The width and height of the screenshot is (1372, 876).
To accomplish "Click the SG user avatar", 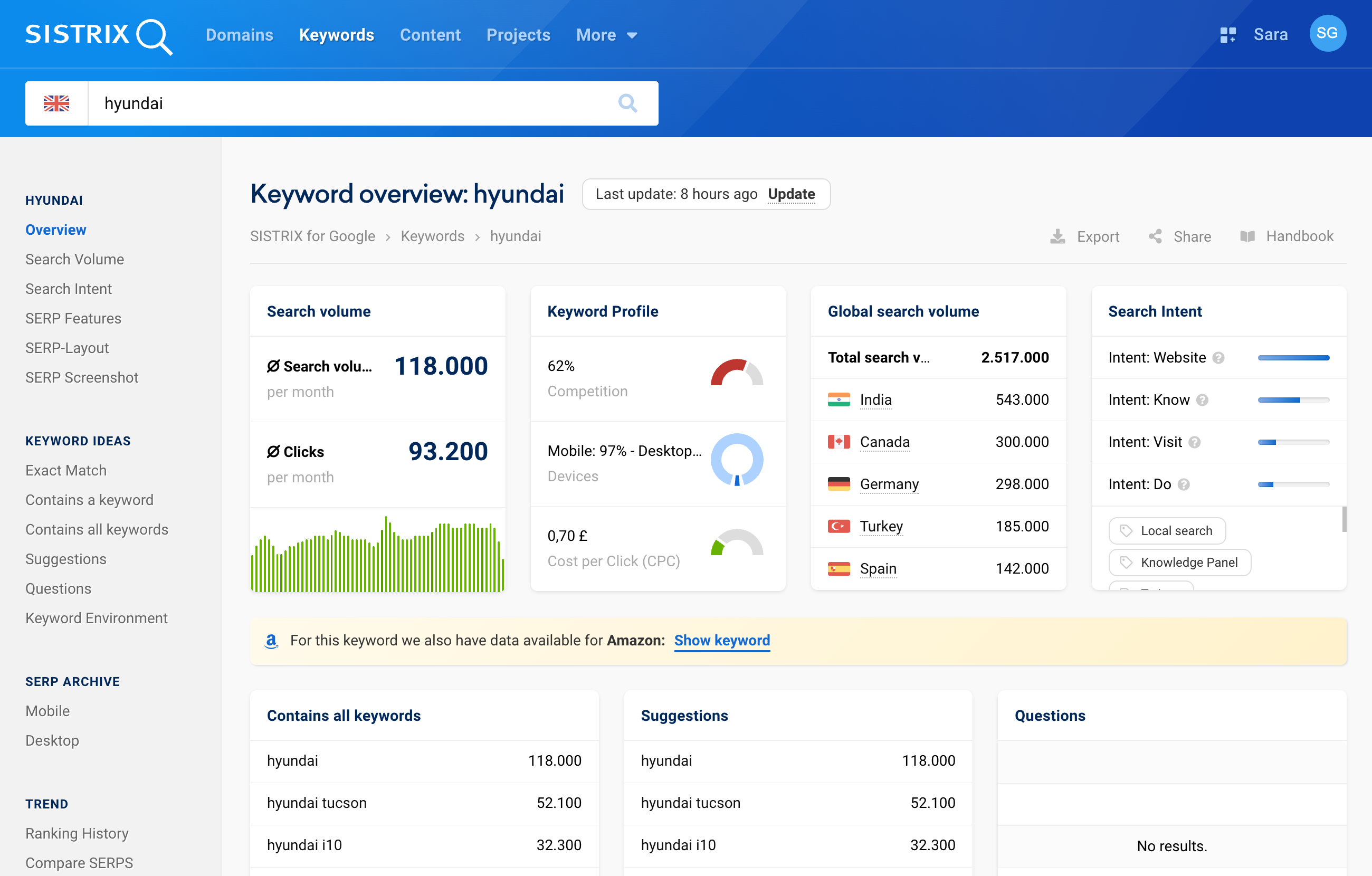I will [1328, 34].
